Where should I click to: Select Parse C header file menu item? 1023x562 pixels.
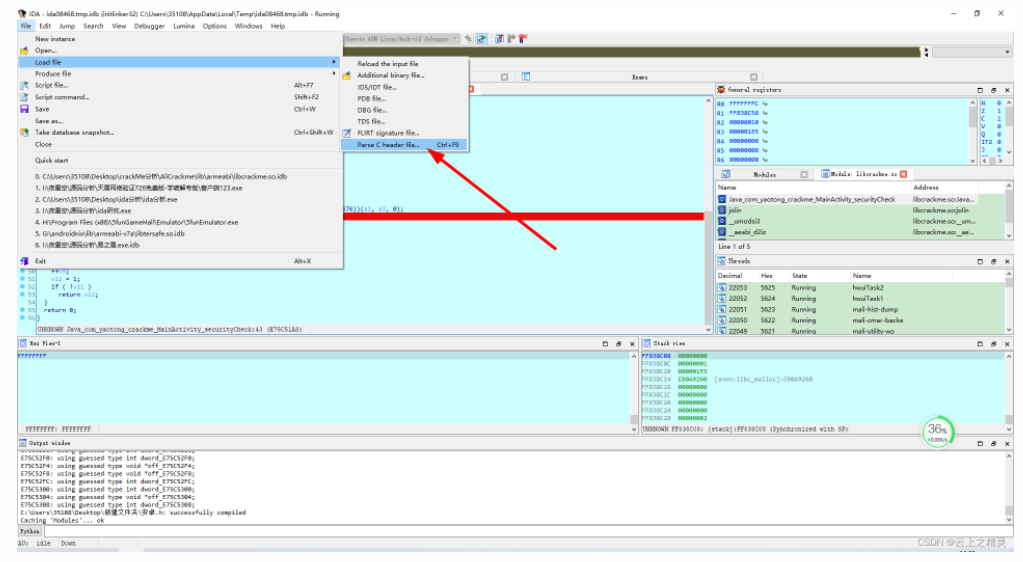click(404, 145)
